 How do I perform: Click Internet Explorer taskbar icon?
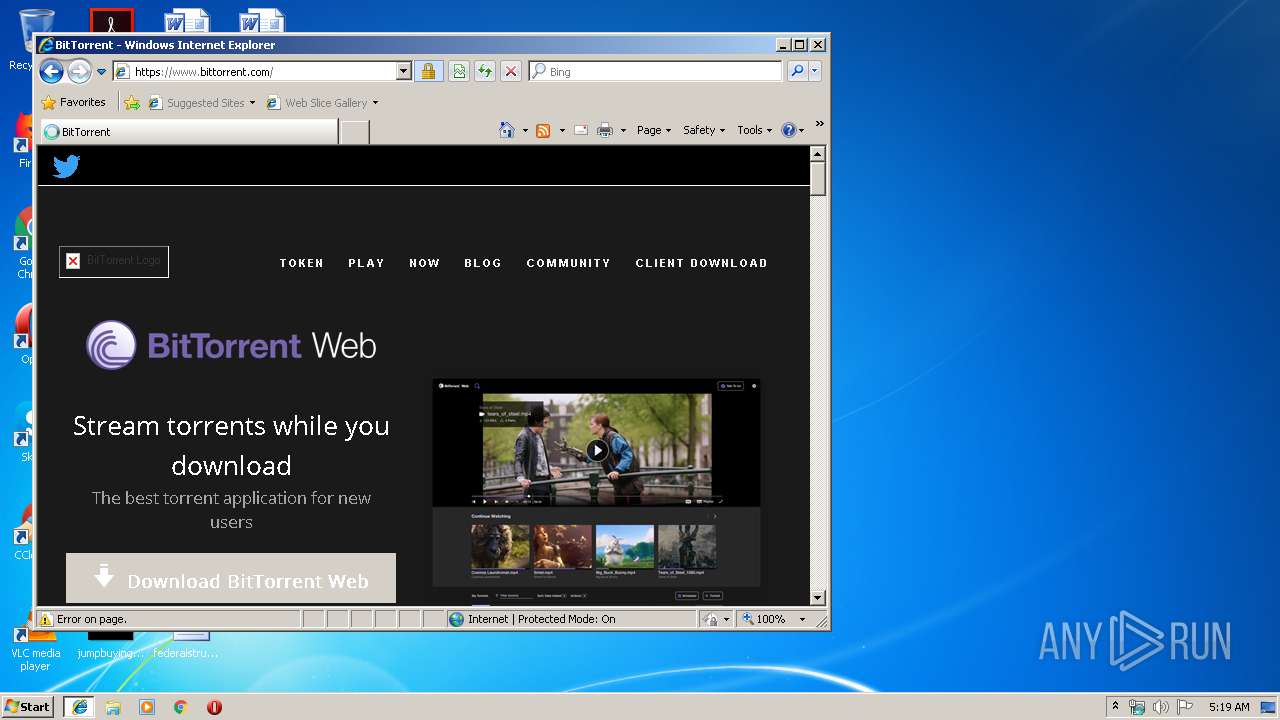[x=79, y=707]
